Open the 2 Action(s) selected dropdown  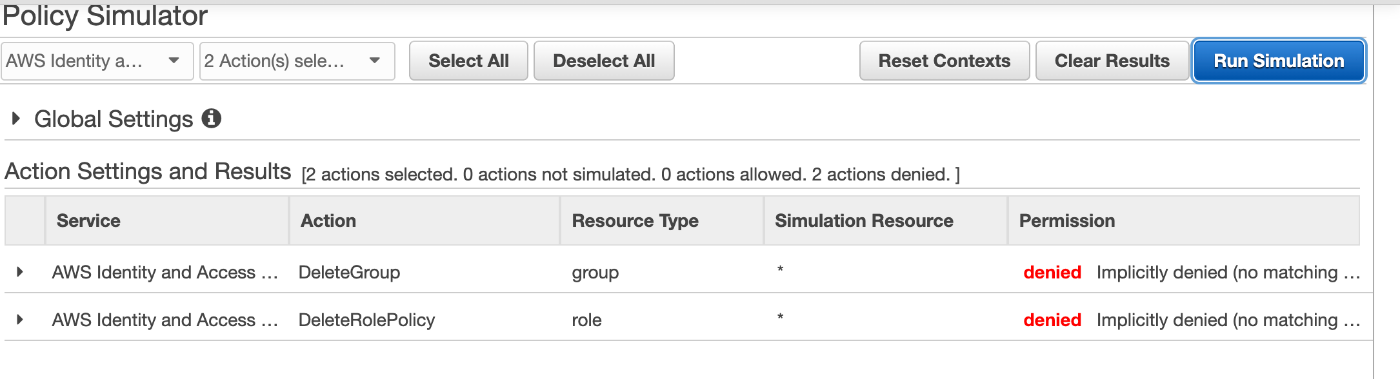click(x=297, y=61)
